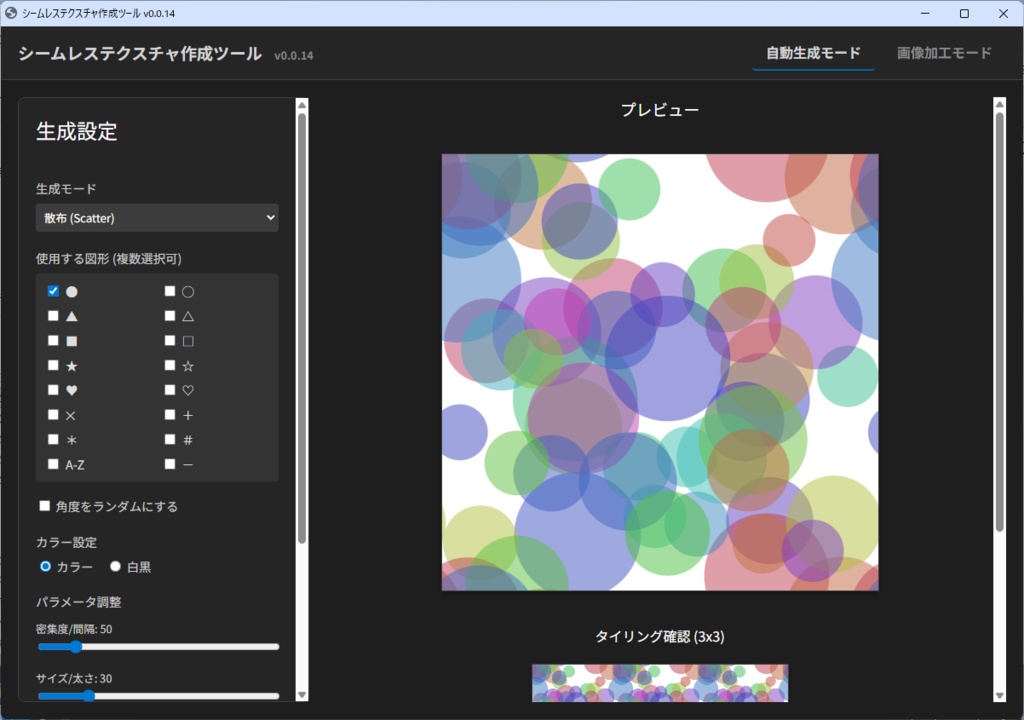Screen dimensions: 1024x720
Task: Enable the A-Z letters shape
Action: (x=53, y=464)
